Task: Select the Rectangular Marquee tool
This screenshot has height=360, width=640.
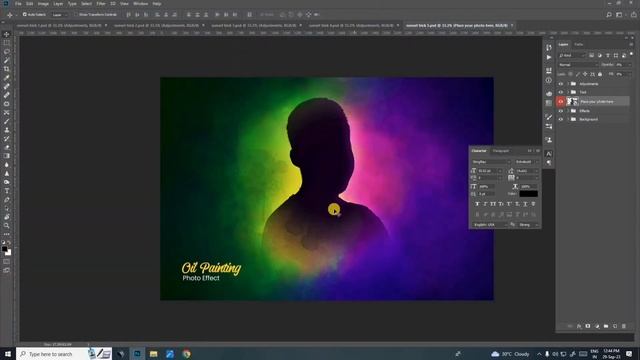Action: (7, 43)
